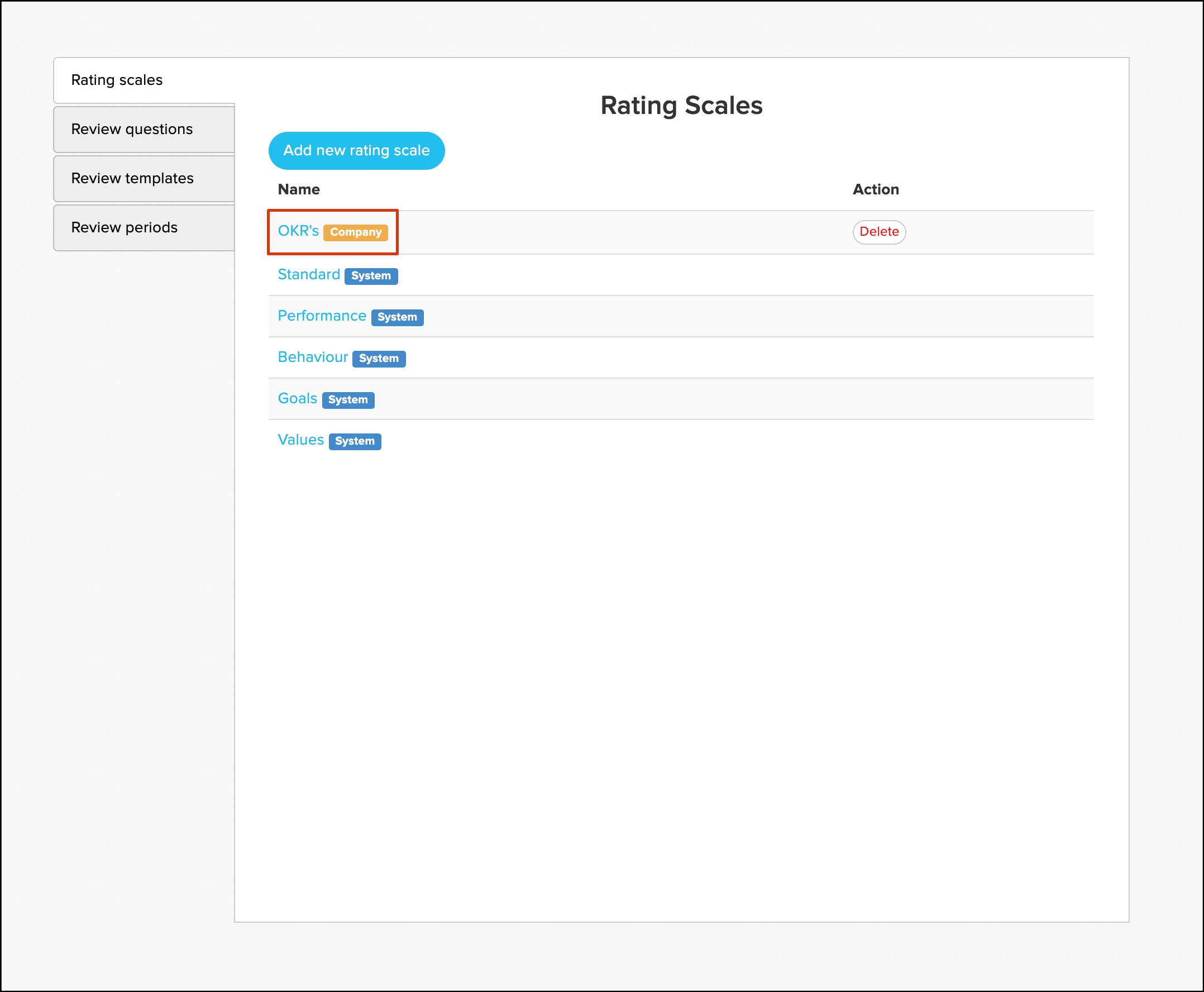Open the Review templates tab
The height and width of the screenshot is (992, 1204).
pyautogui.click(x=132, y=178)
